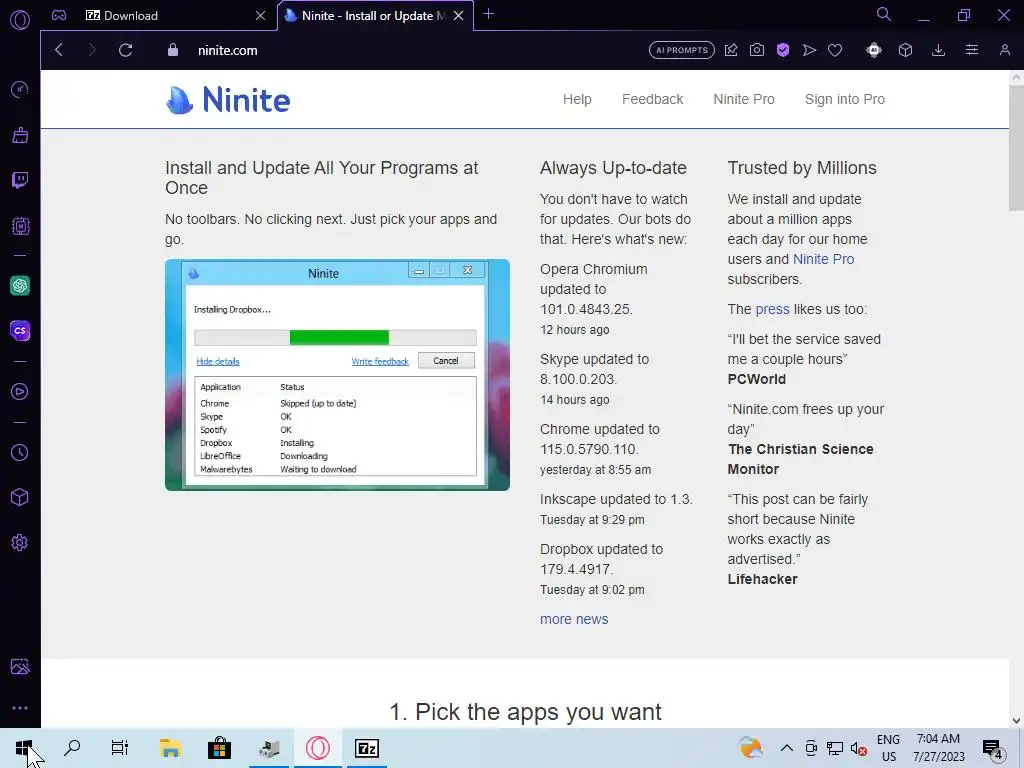
Task: Switch to 7-Zip taskbar app
Action: pos(367,748)
